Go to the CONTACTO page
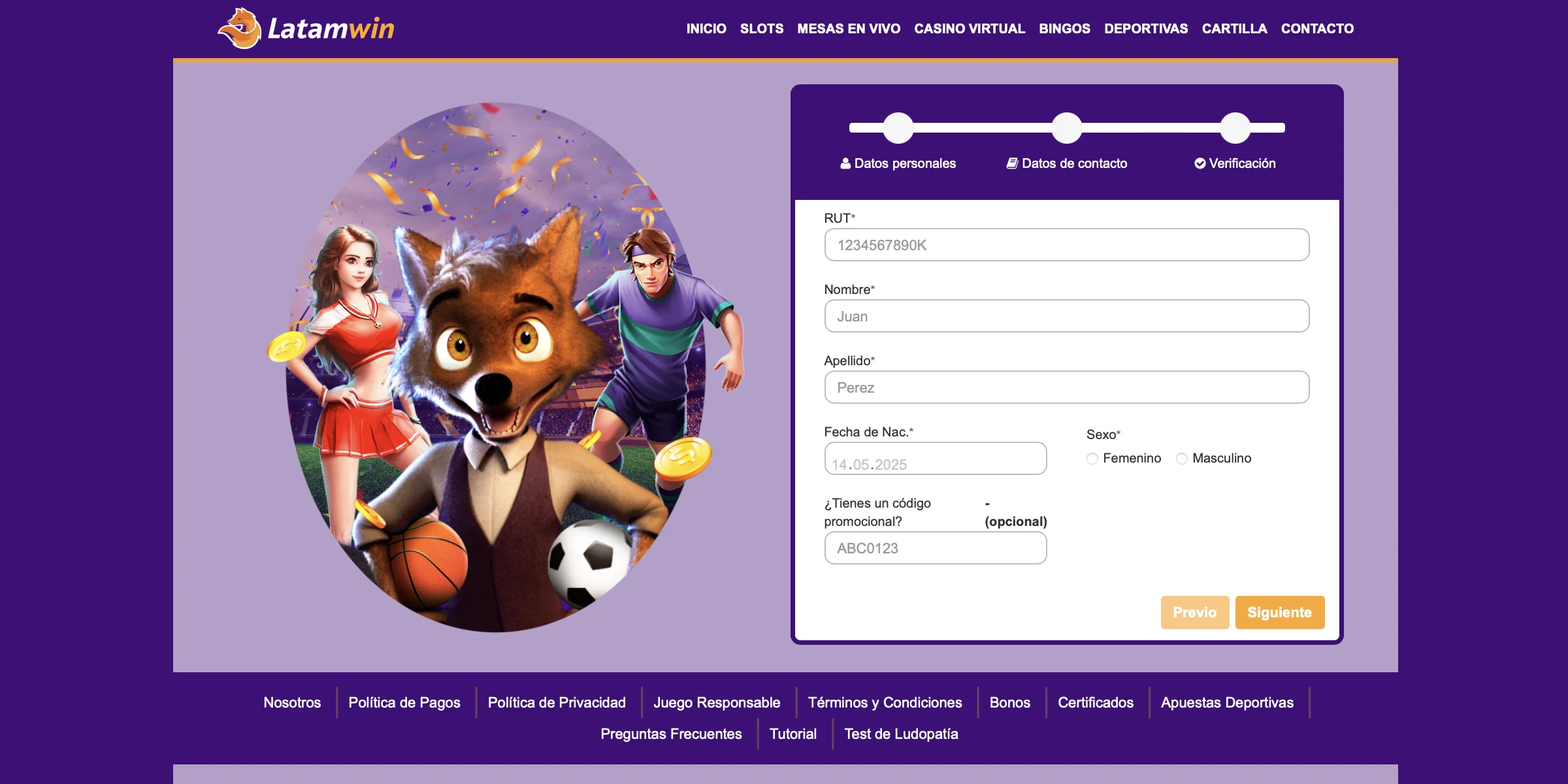 (1317, 29)
